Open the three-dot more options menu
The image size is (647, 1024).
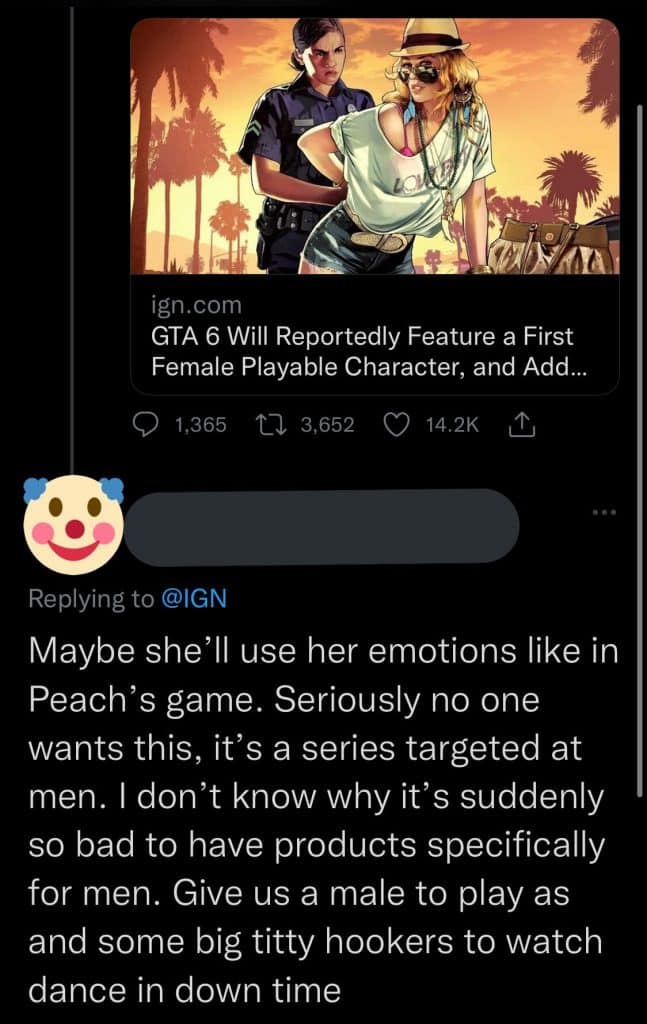pos(606,513)
